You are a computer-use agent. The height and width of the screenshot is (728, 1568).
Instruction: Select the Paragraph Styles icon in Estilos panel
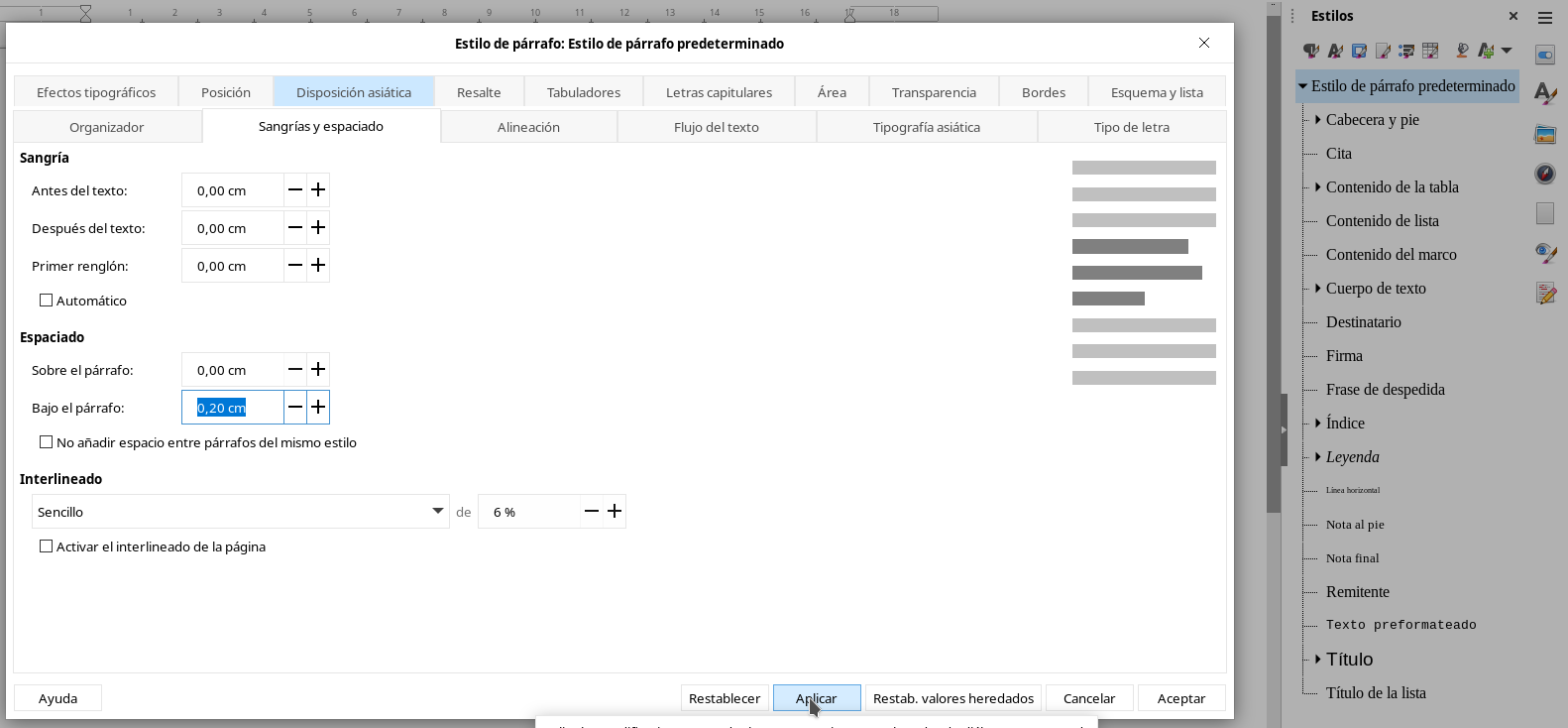pos(1311,51)
